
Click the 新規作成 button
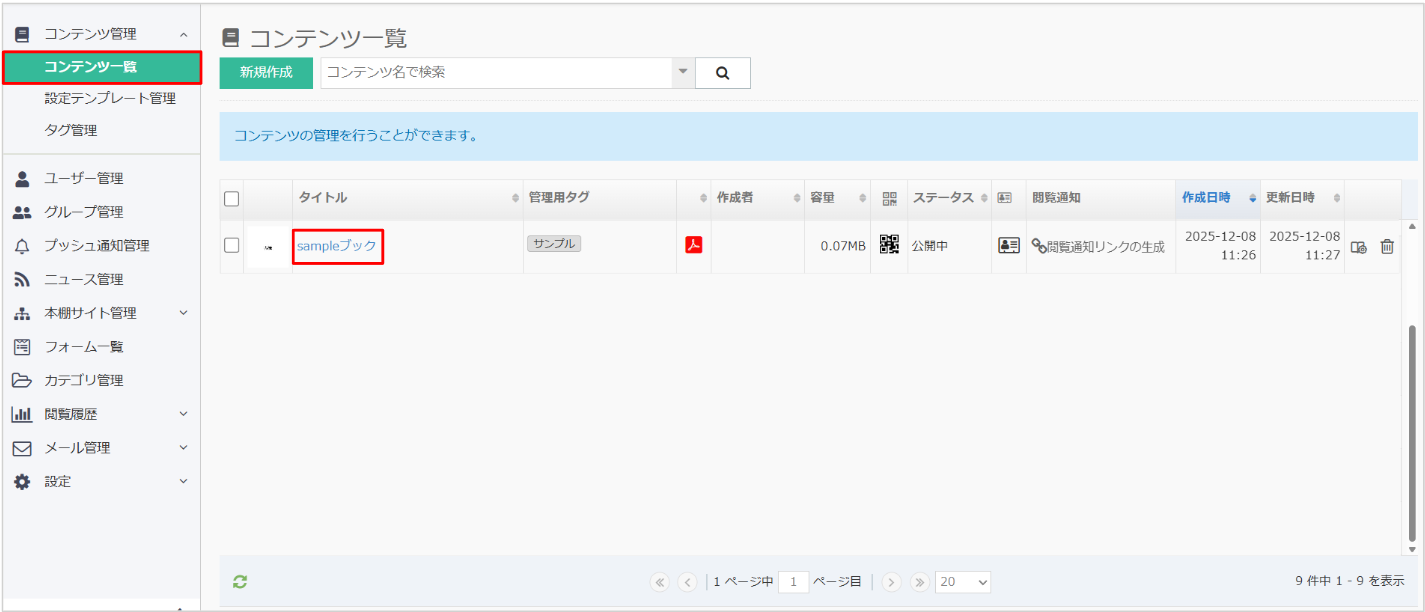click(266, 73)
